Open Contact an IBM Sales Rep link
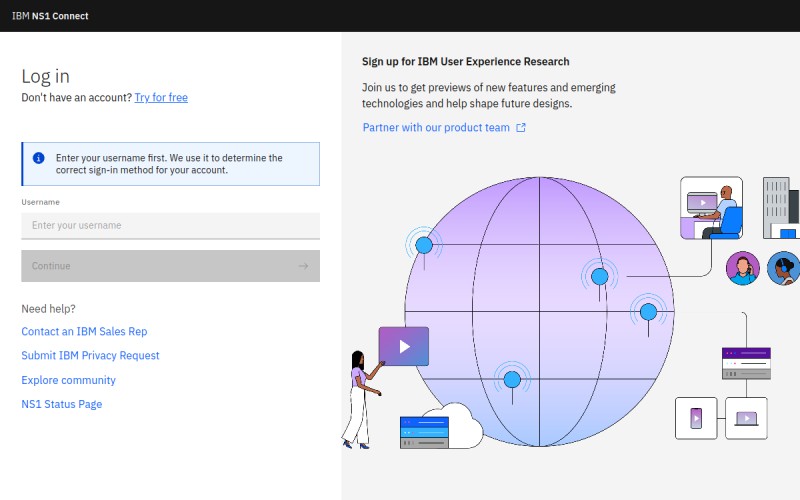Screen dimensions: 800x500 point(84,332)
